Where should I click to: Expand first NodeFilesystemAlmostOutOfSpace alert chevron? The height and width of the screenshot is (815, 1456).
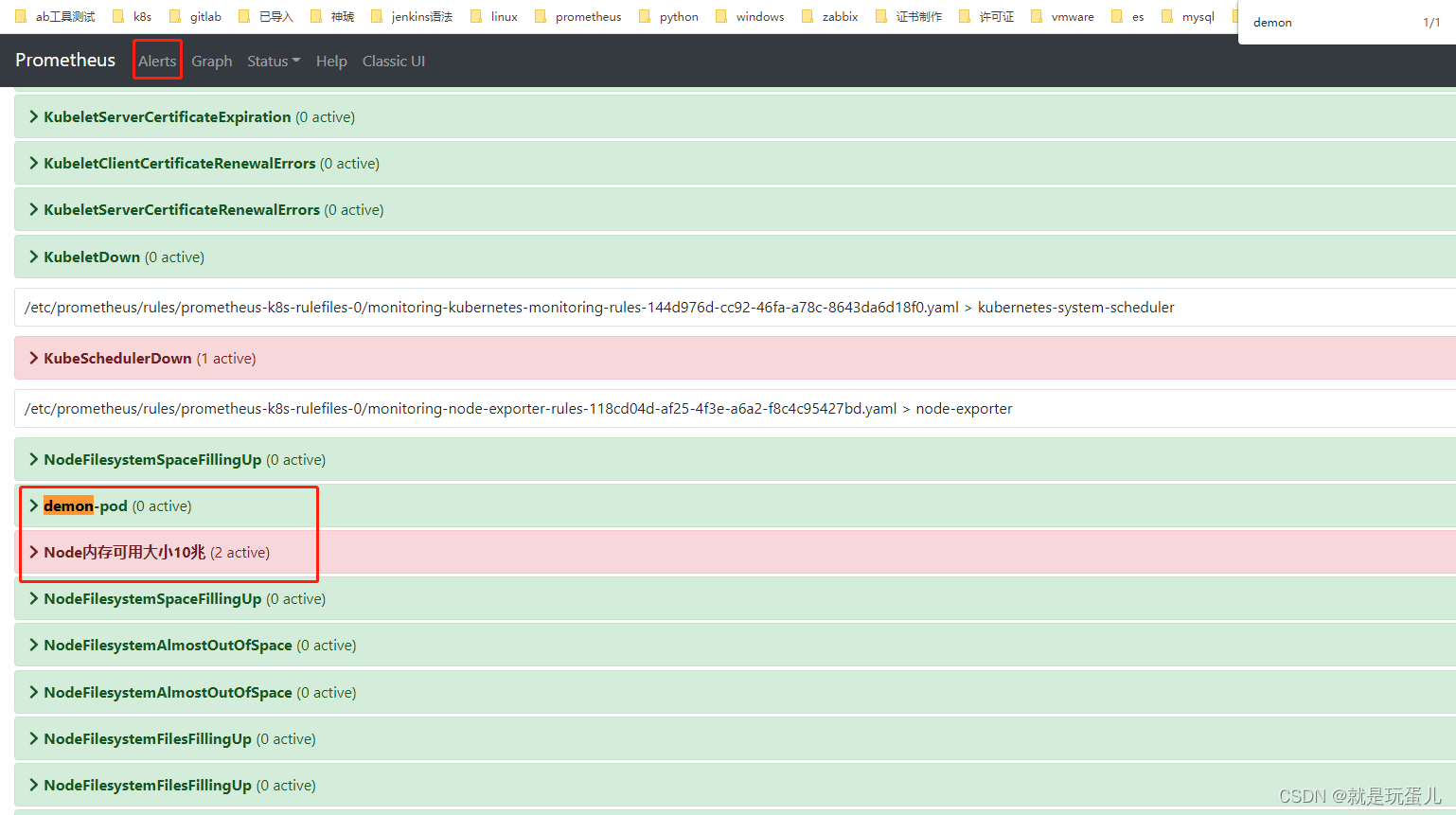coord(34,645)
